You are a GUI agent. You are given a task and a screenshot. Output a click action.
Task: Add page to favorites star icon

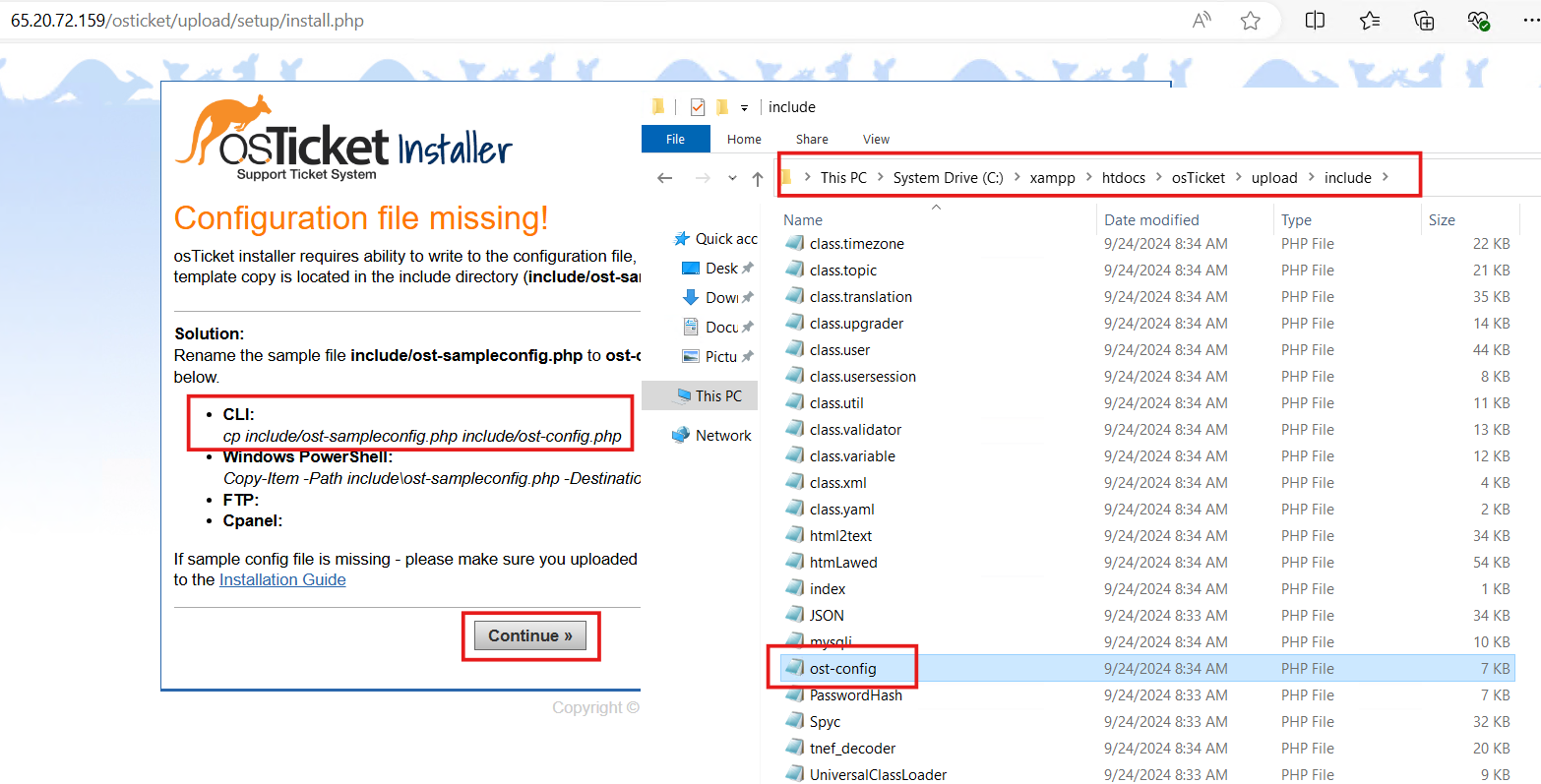pos(1251,21)
